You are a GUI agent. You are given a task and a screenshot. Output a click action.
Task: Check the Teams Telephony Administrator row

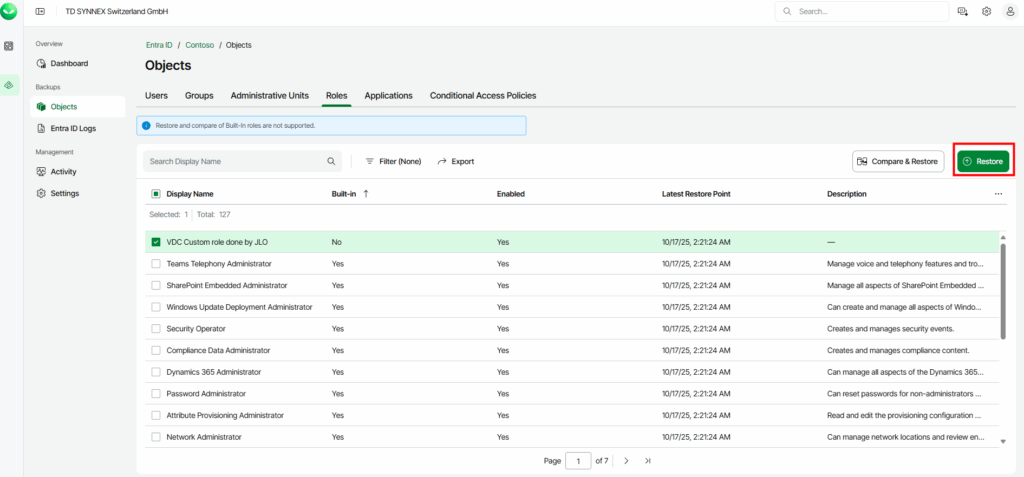(155, 264)
